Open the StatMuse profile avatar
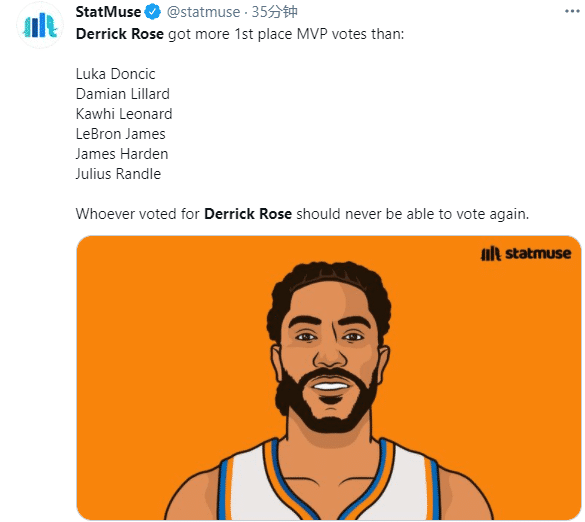The width and height of the screenshot is (585, 522). 40,25
